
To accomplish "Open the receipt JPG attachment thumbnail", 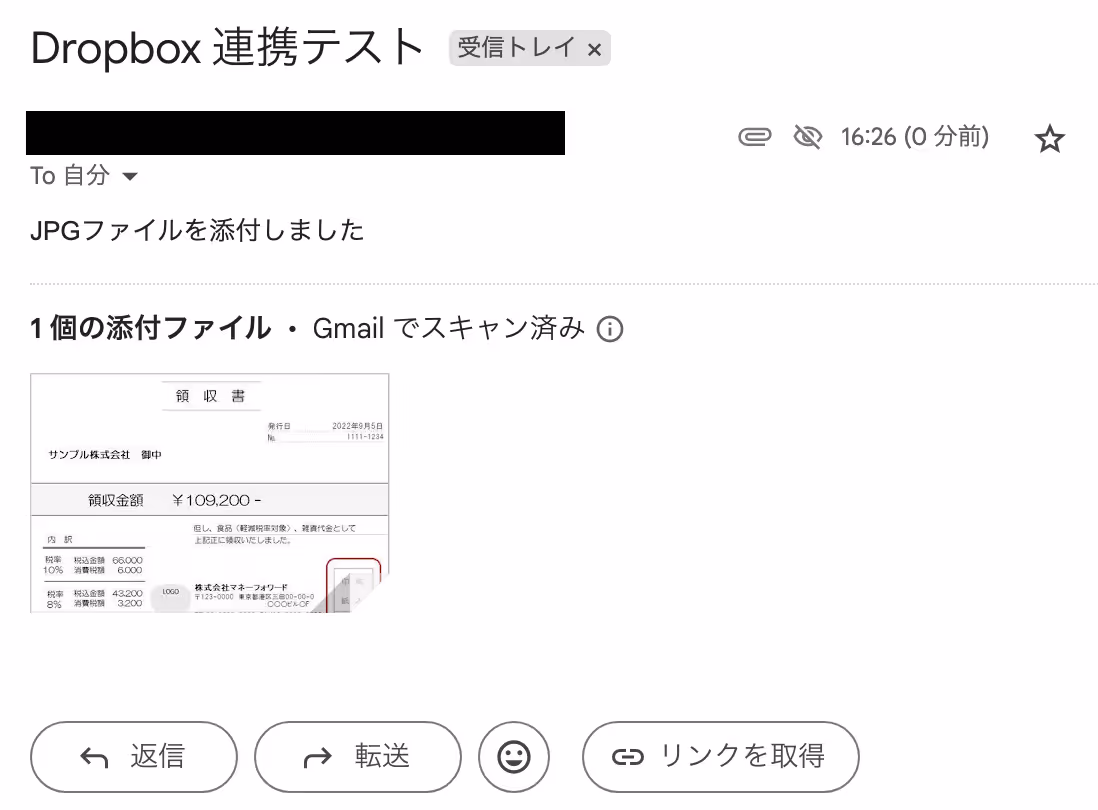I will click(209, 493).
